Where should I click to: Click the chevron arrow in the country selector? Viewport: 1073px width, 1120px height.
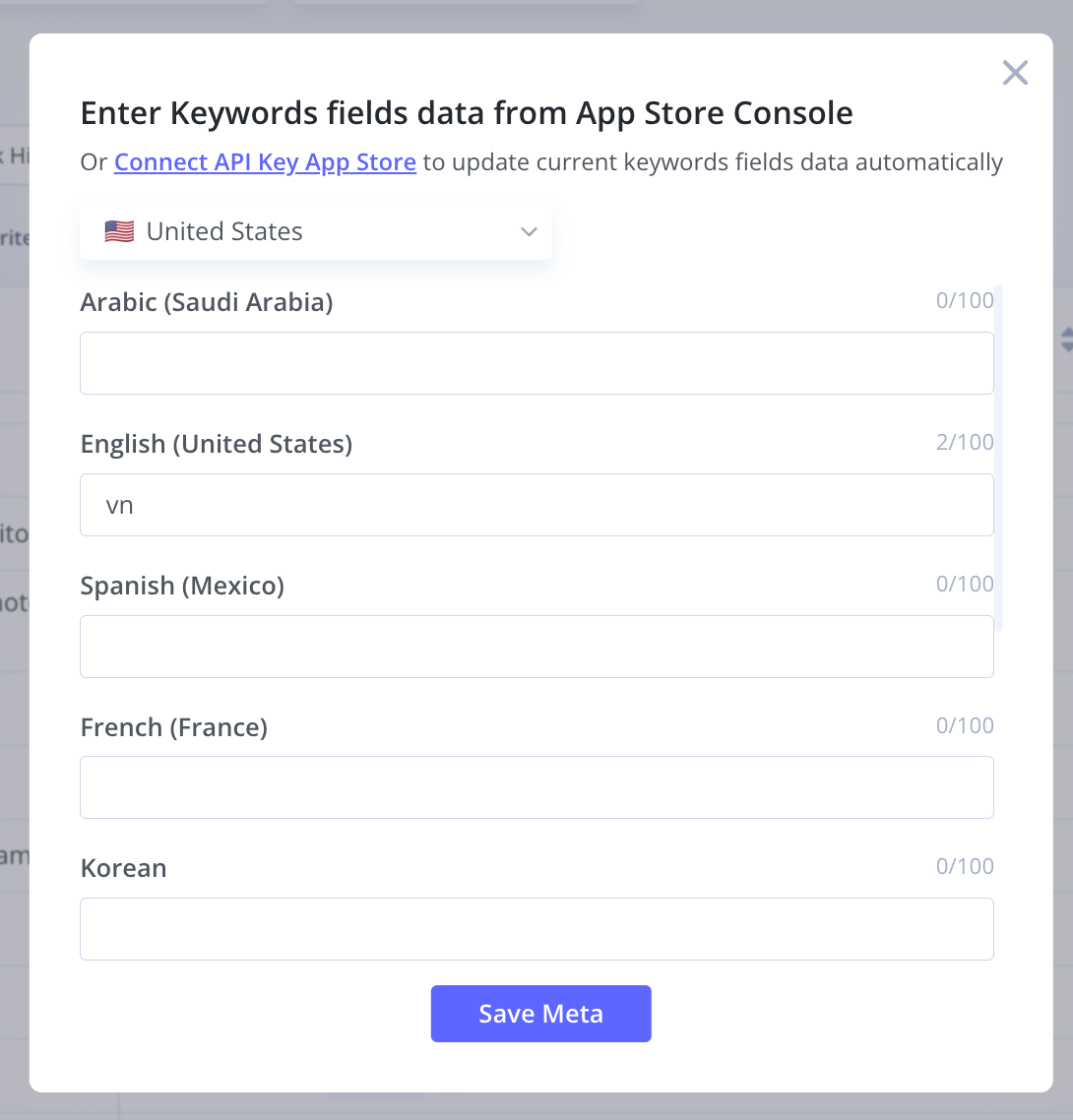[x=529, y=231]
